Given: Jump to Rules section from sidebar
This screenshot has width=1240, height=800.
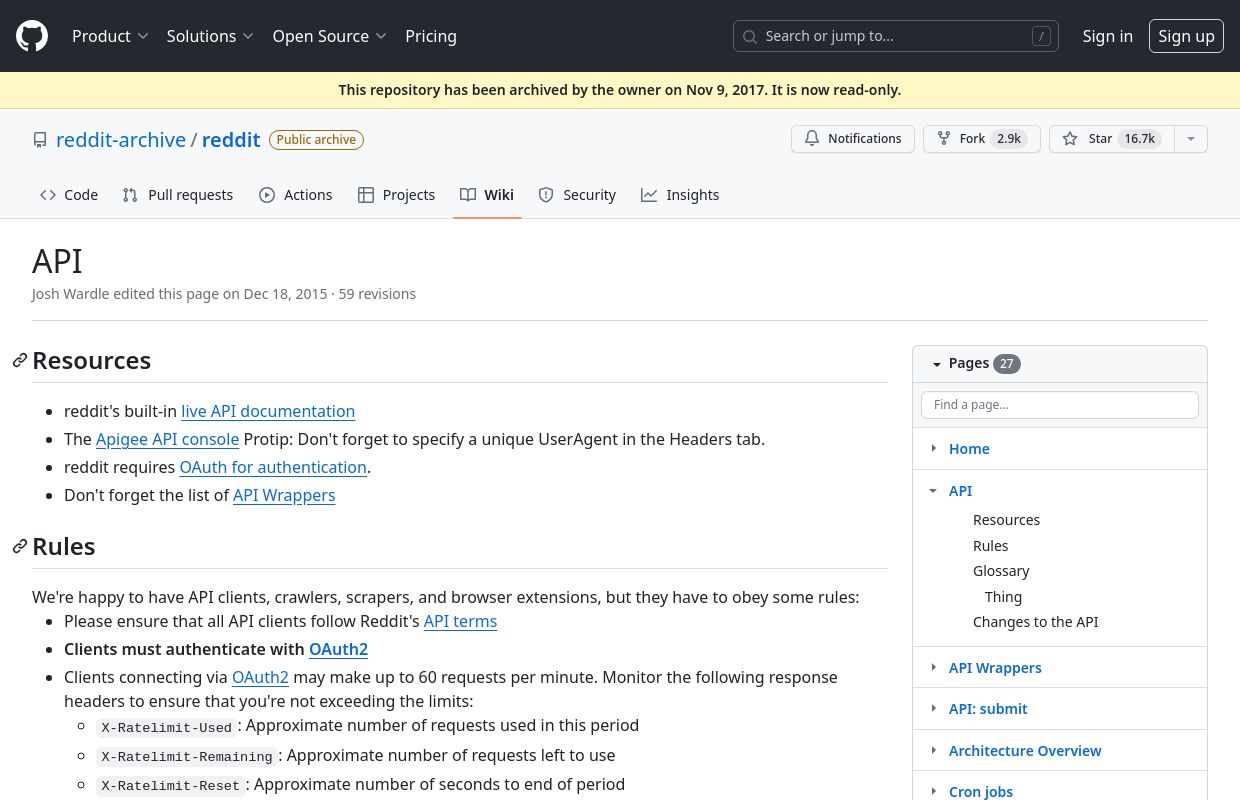Looking at the screenshot, I should [990, 546].
